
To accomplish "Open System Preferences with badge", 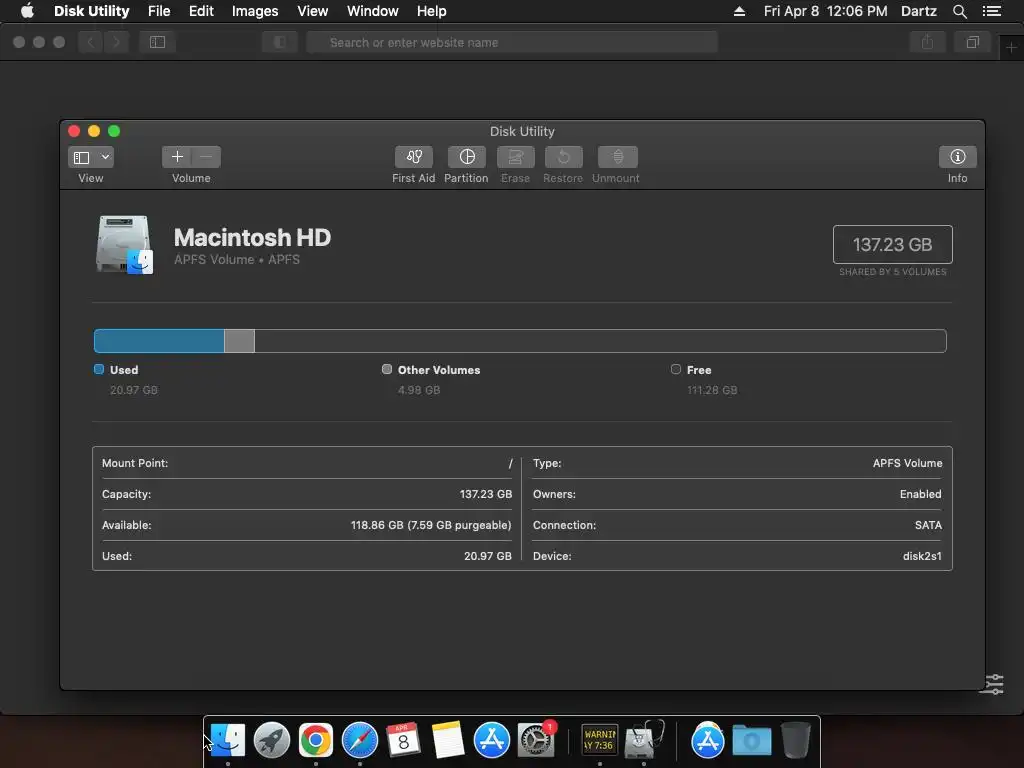I will (536, 741).
